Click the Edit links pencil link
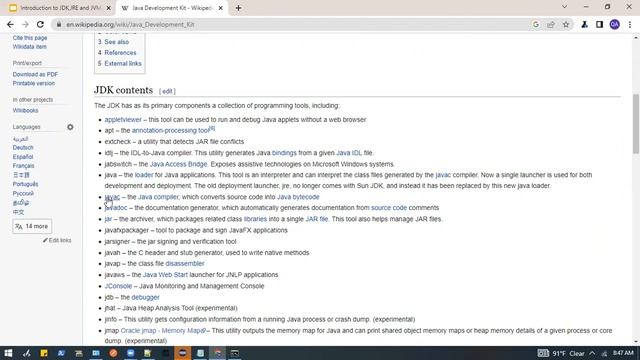This screenshot has height=360, width=640. [57, 240]
